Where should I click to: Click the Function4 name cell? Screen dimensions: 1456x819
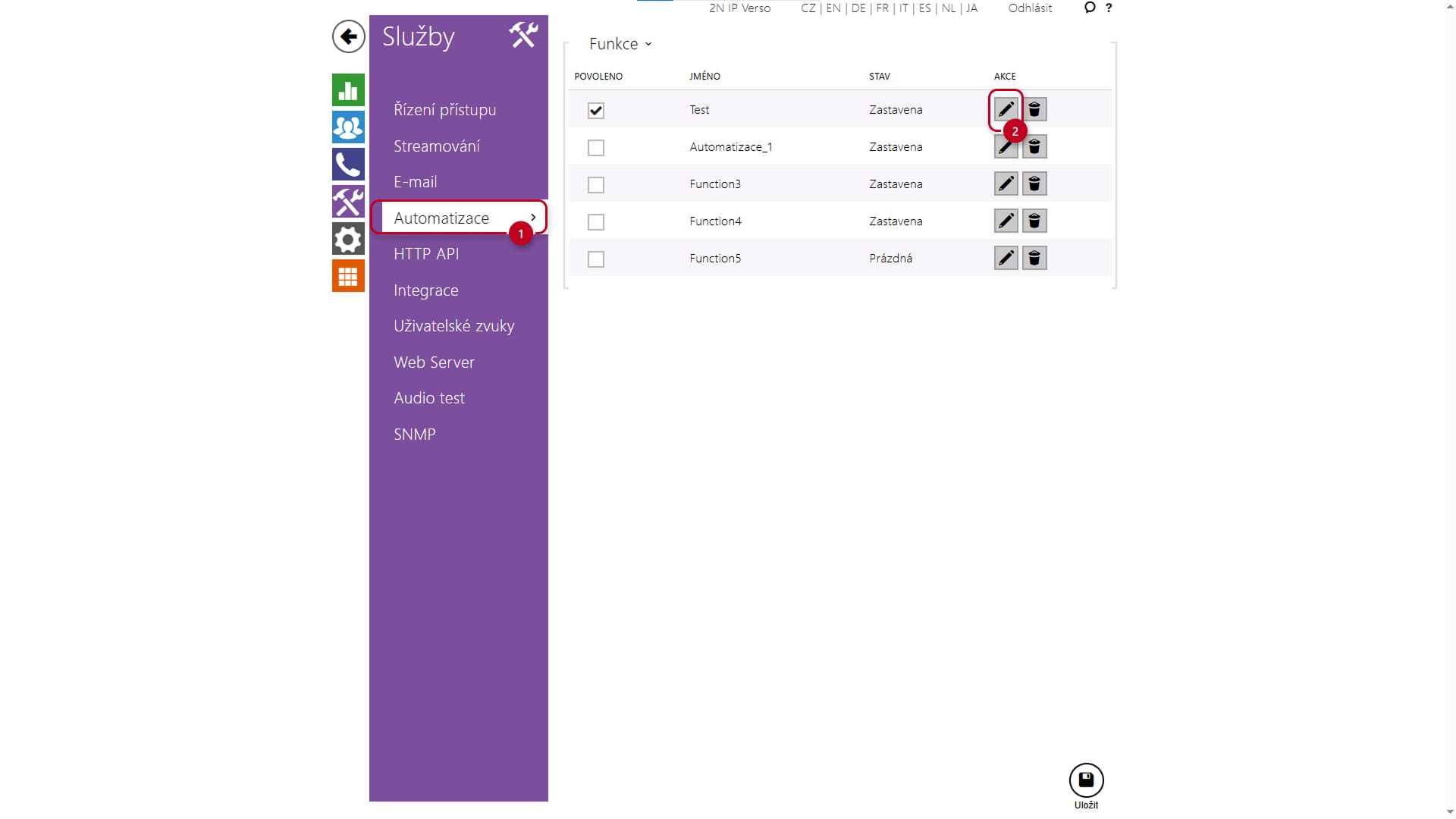pos(715,221)
